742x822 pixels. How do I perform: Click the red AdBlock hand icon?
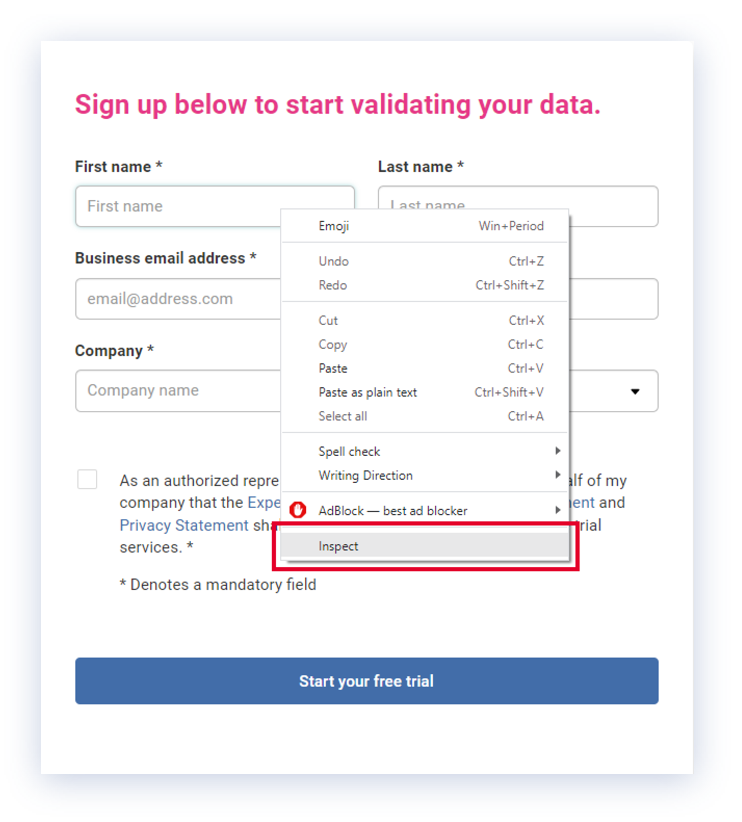click(297, 510)
